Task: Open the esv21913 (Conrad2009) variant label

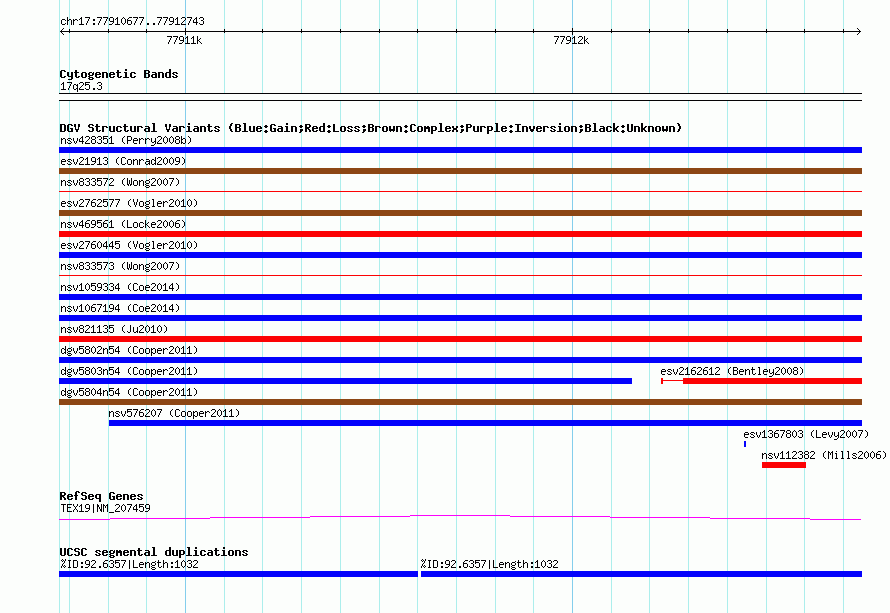Action: [x=123, y=161]
